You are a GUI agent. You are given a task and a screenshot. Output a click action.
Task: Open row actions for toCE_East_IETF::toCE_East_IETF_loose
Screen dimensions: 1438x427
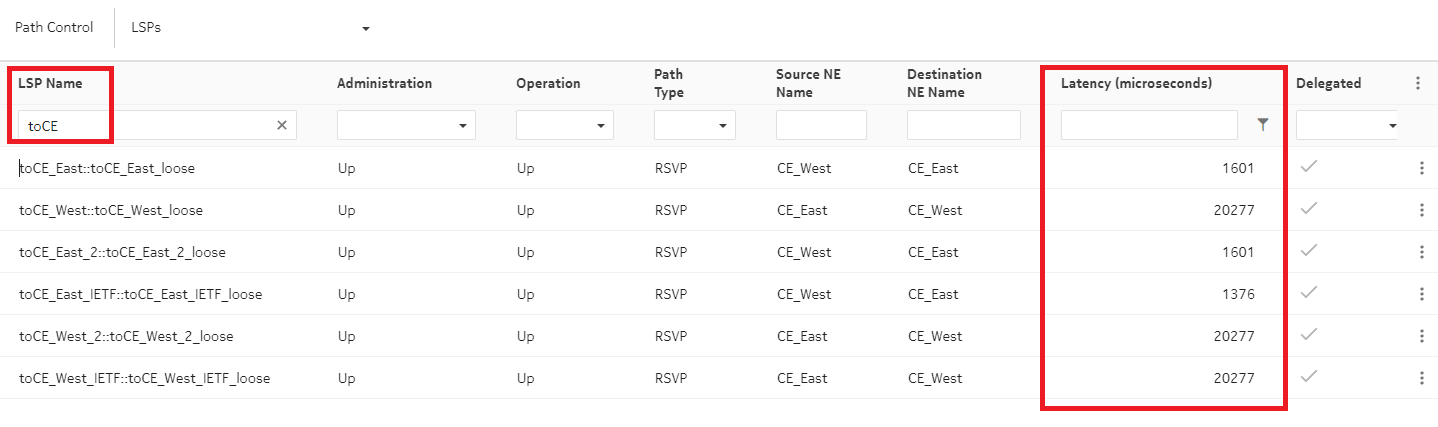pyautogui.click(x=1421, y=294)
